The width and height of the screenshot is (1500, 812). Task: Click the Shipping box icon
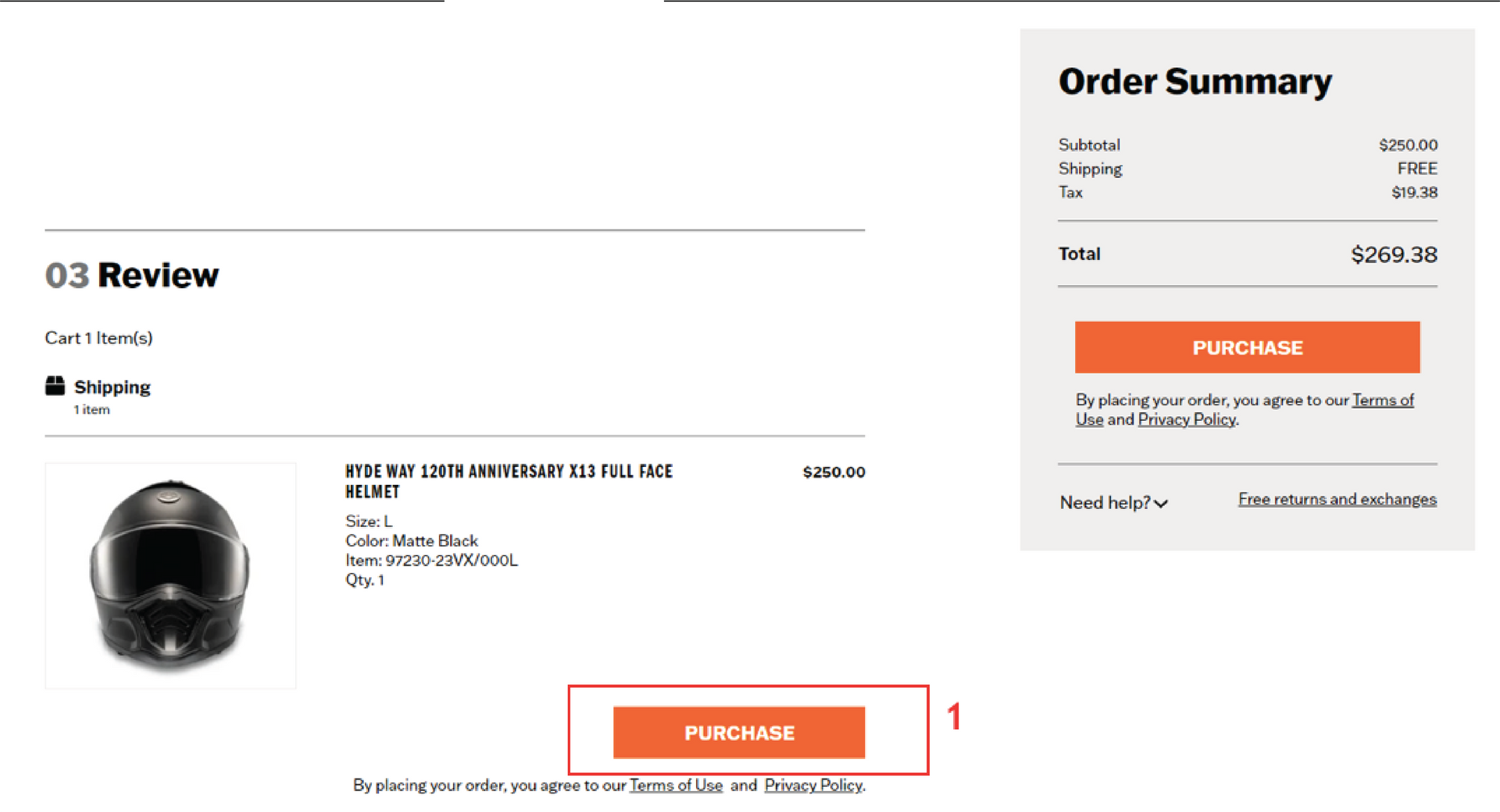tap(55, 386)
